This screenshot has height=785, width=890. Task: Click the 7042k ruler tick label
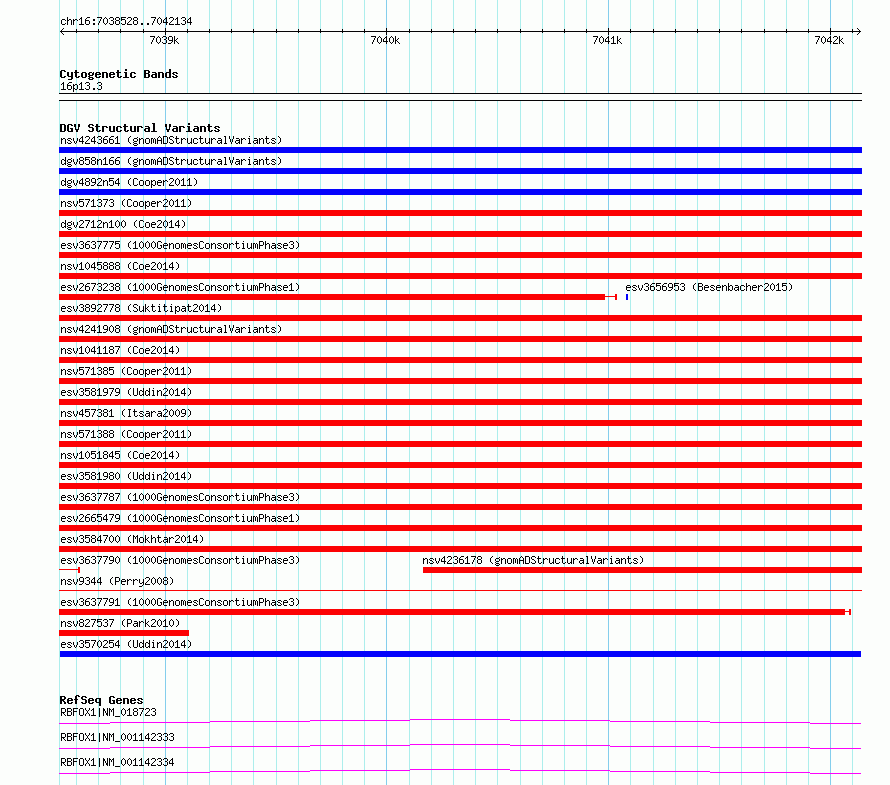(x=829, y=40)
